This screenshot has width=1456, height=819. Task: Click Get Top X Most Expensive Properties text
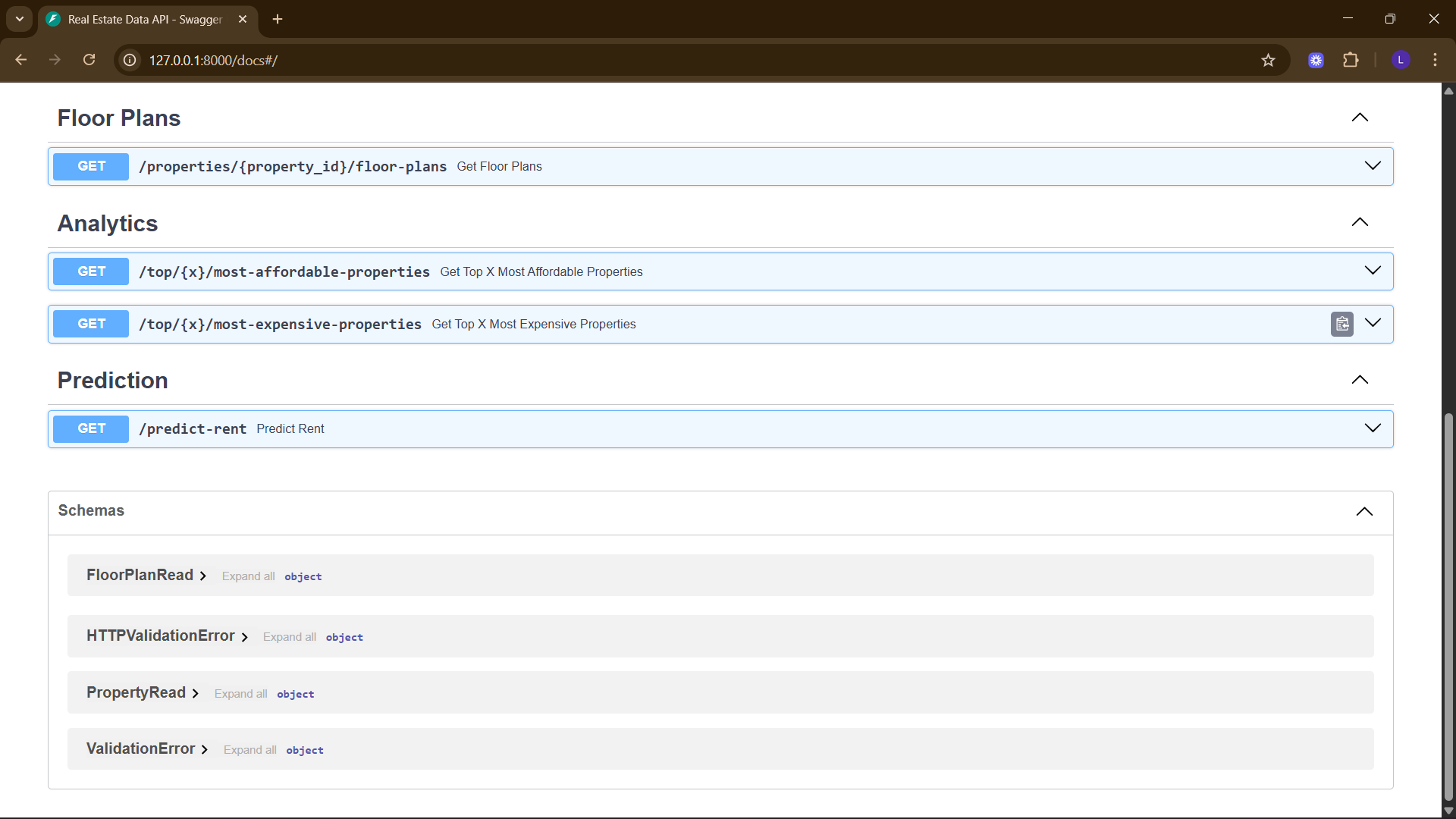pos(534,324)
